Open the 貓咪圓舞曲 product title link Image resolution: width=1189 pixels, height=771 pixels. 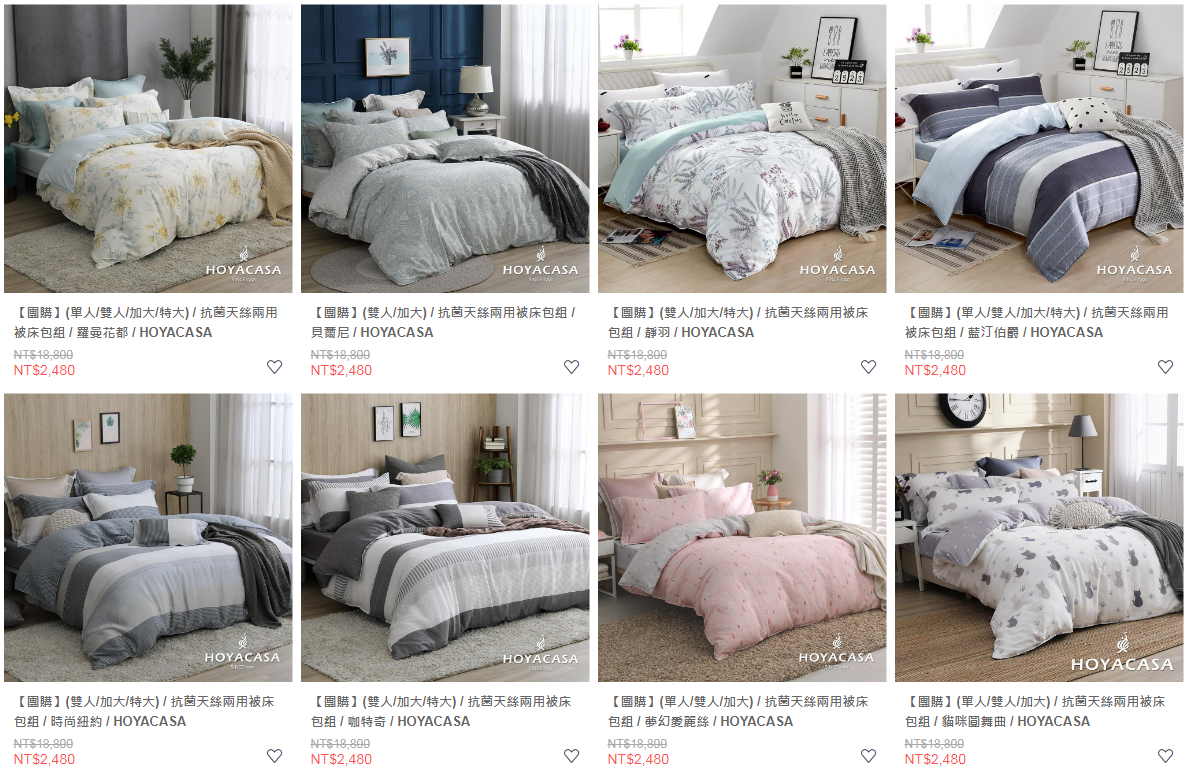tap(1035, 711)
